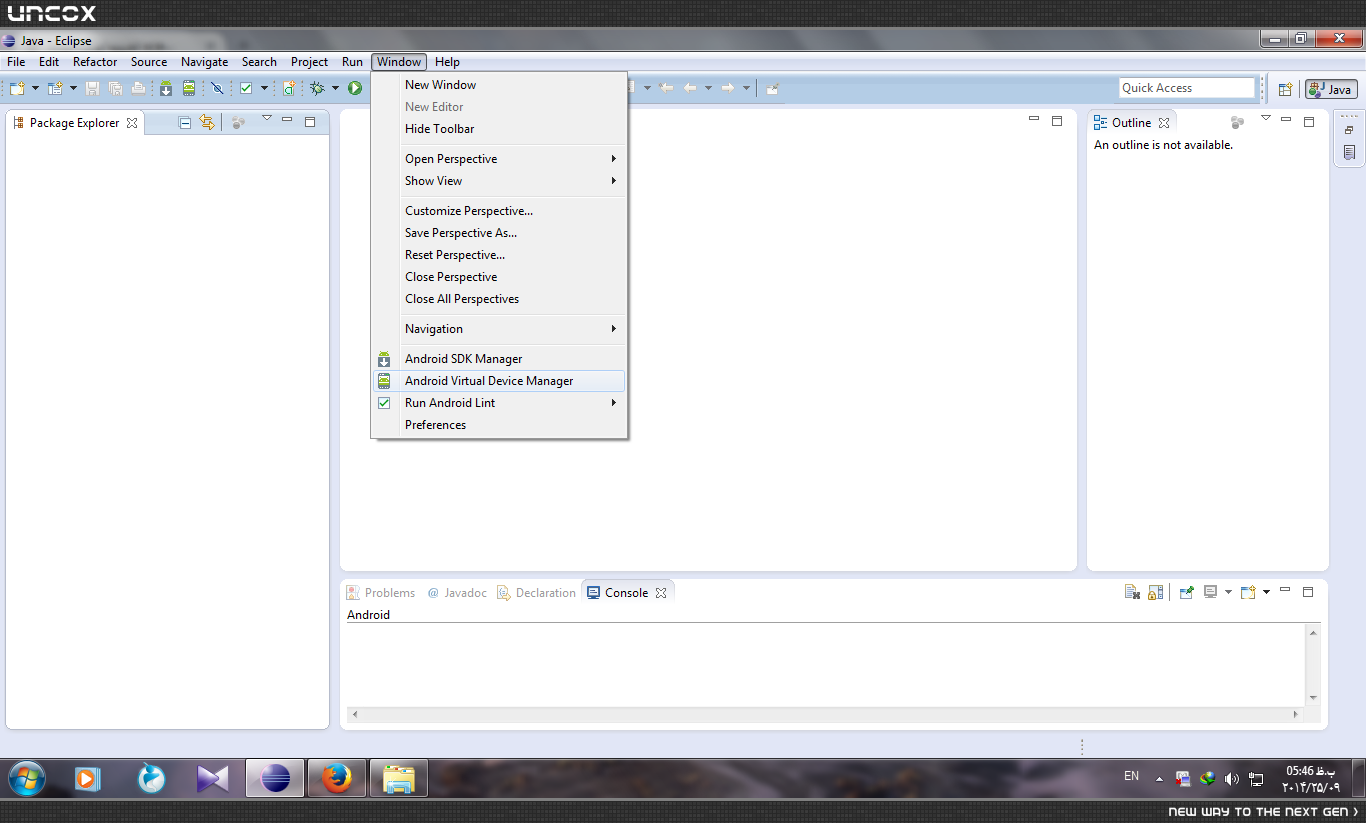Image resolution: width=1366 pixels, height=823 pixels.
Task: Click the Display Selected Console icon
Action: click(x=1210, y=592)
